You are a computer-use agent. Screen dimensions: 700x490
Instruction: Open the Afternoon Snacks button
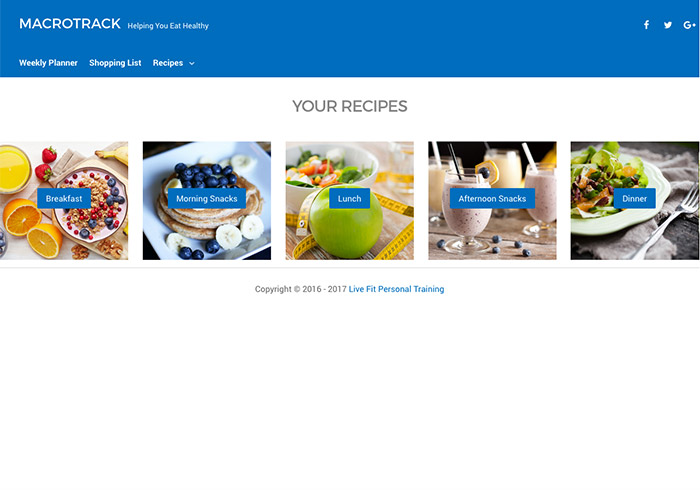tap(492, 199)
